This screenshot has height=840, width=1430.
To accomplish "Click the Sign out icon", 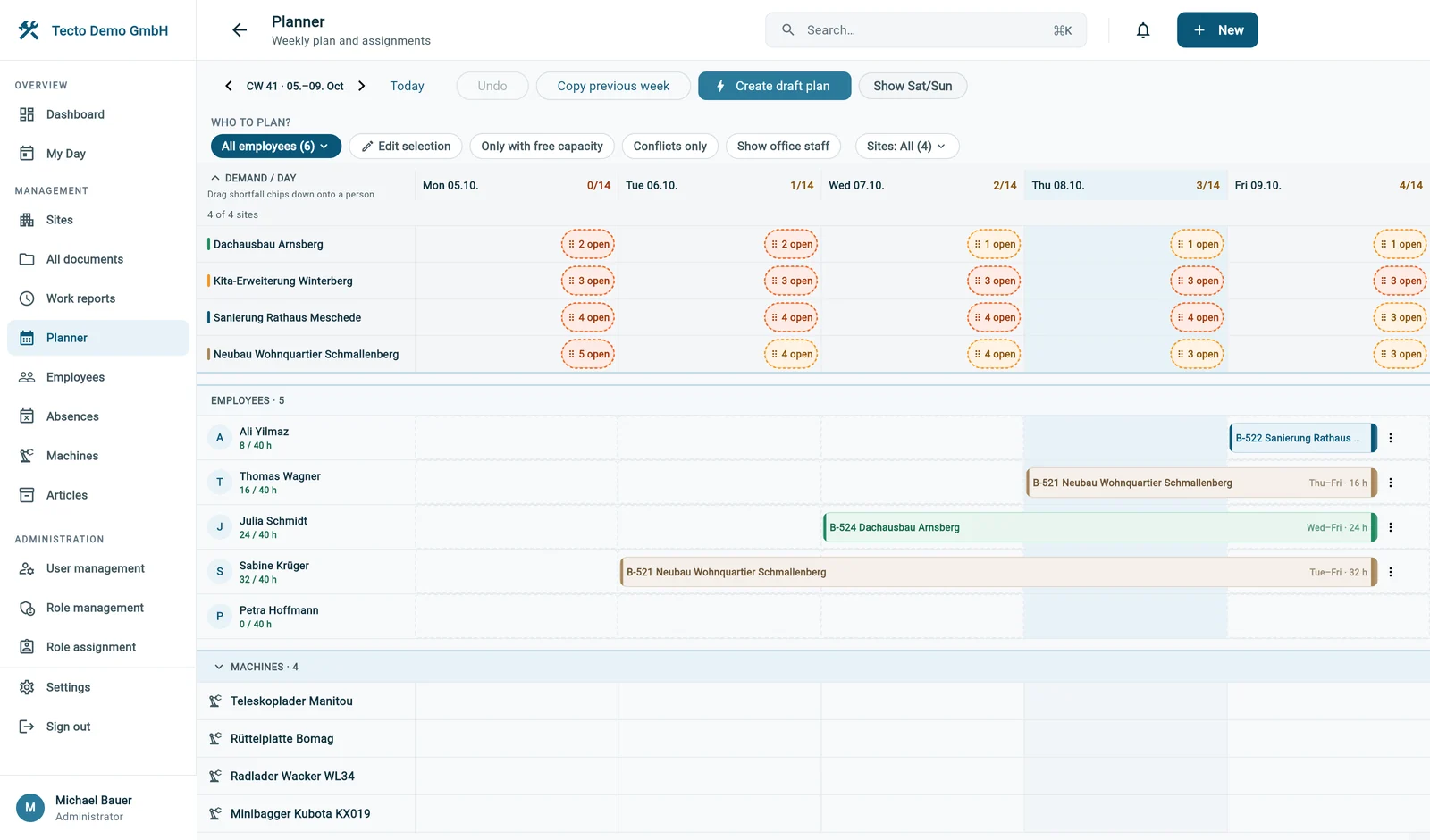I will 27,727.
